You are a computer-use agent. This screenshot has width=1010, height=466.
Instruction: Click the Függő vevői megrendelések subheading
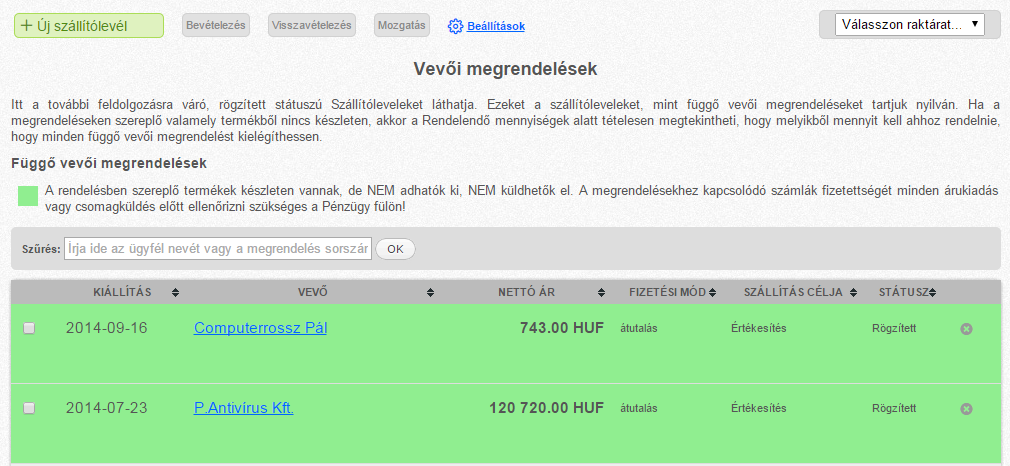pos(109,164)
